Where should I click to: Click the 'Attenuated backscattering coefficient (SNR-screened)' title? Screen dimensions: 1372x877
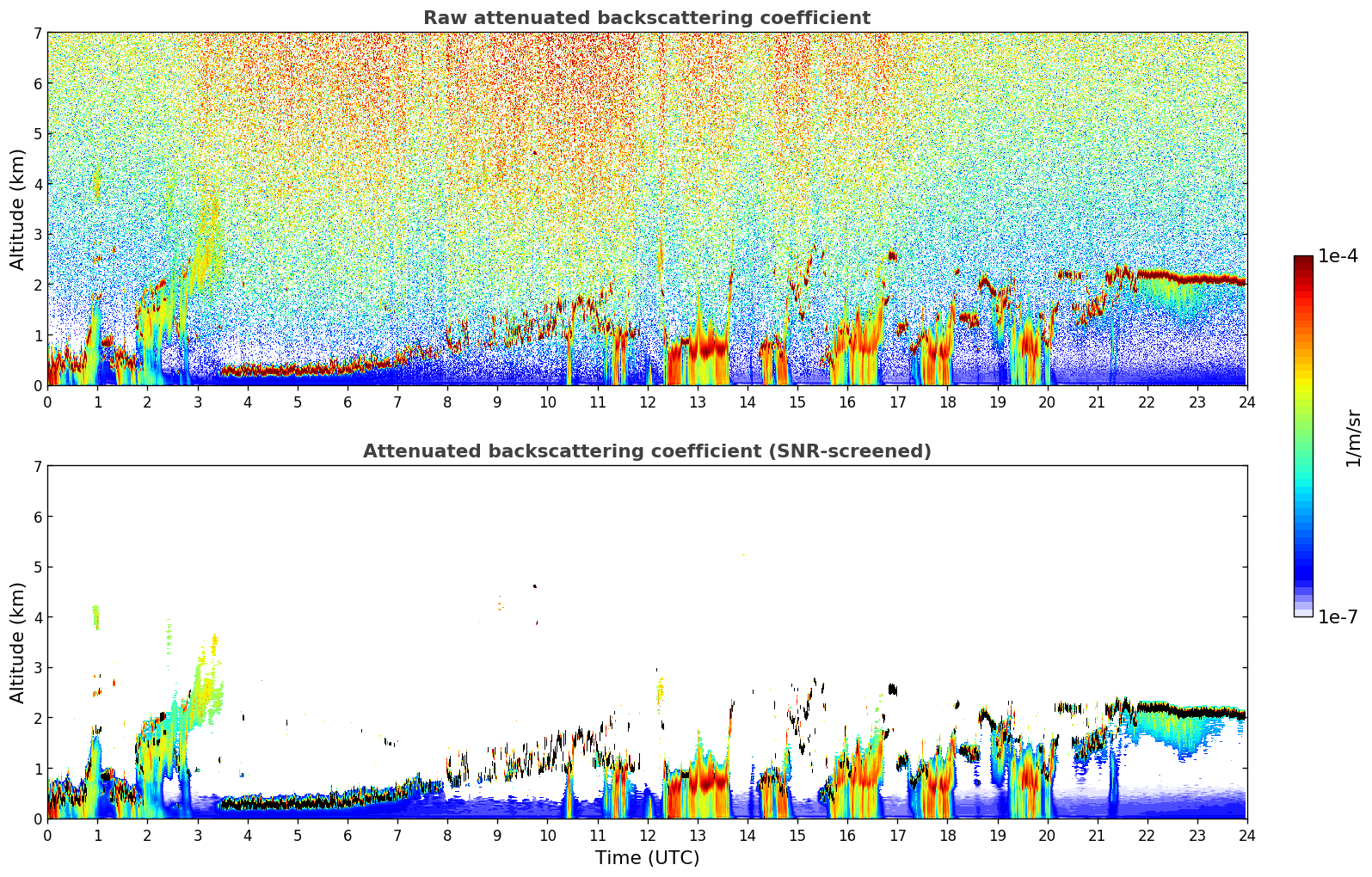(647, 451)
